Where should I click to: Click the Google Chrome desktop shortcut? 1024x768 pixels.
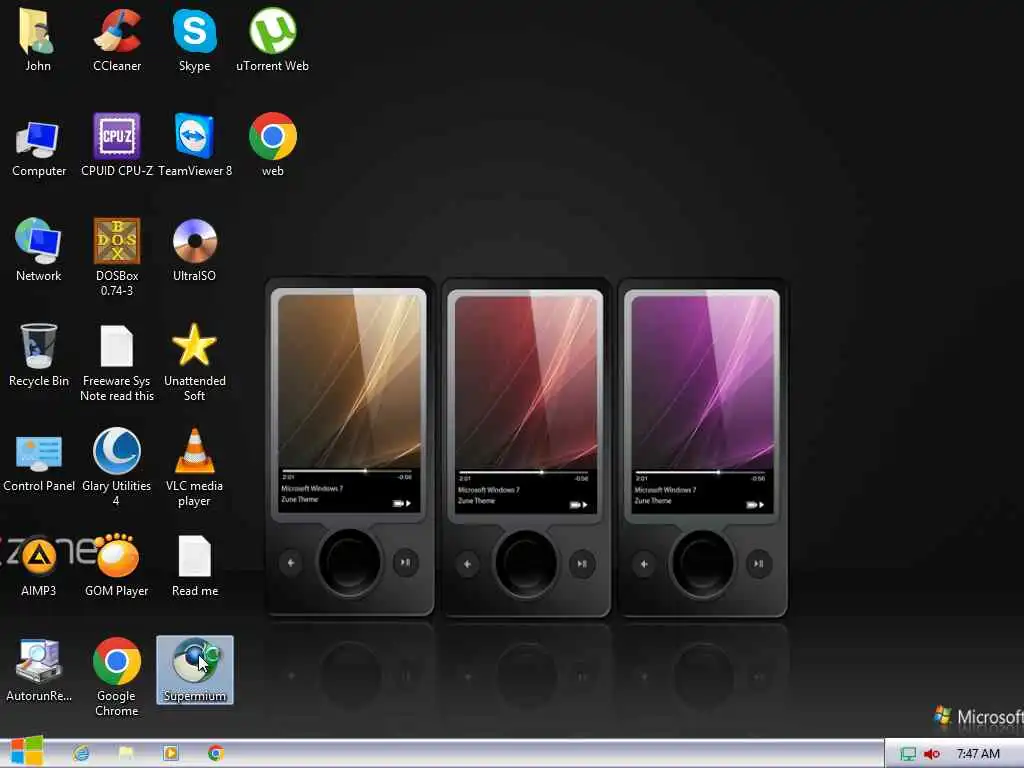point(117,678)
